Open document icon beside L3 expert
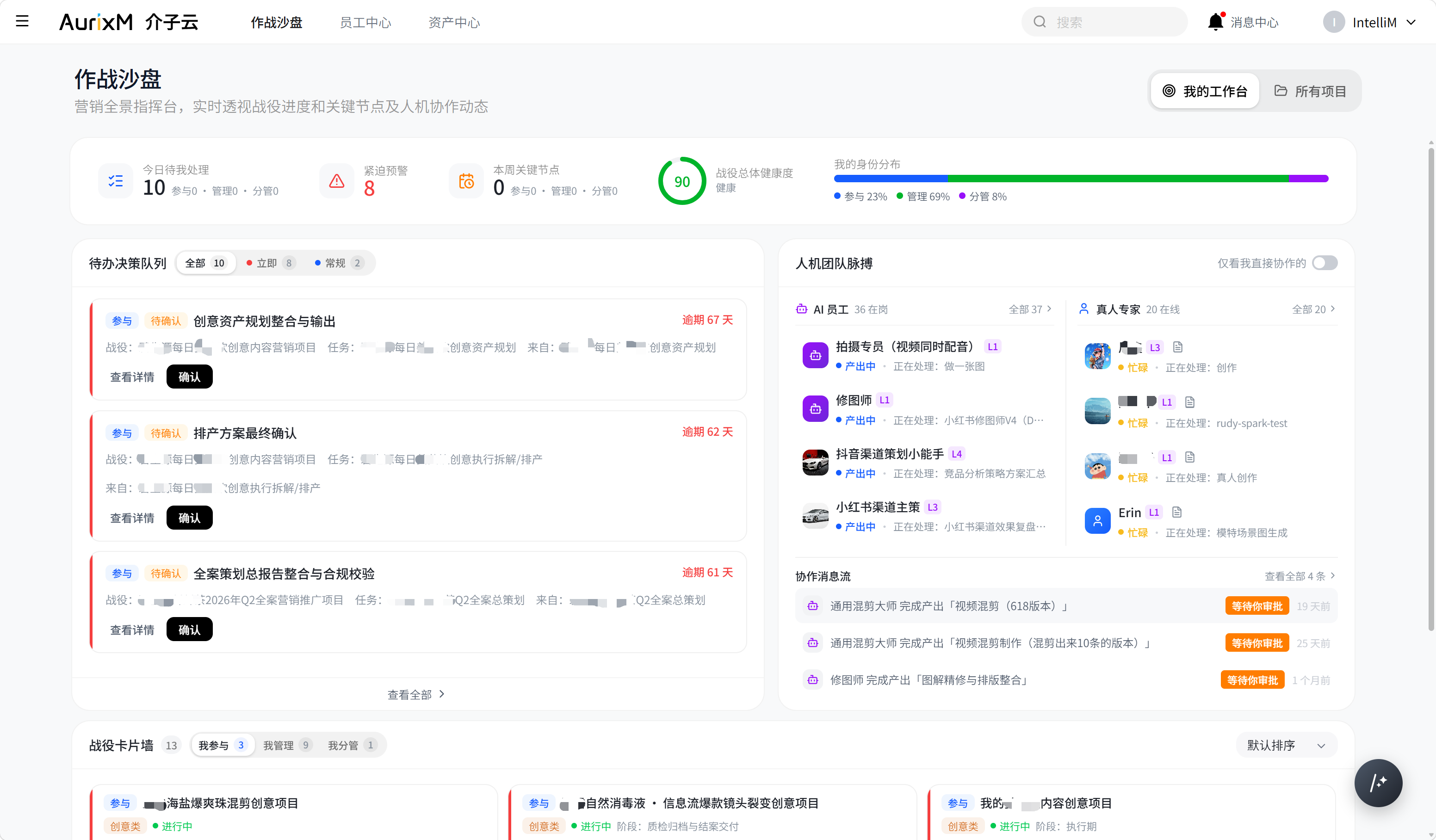The image size is (1436, 840). click(x=1178, y=346)
